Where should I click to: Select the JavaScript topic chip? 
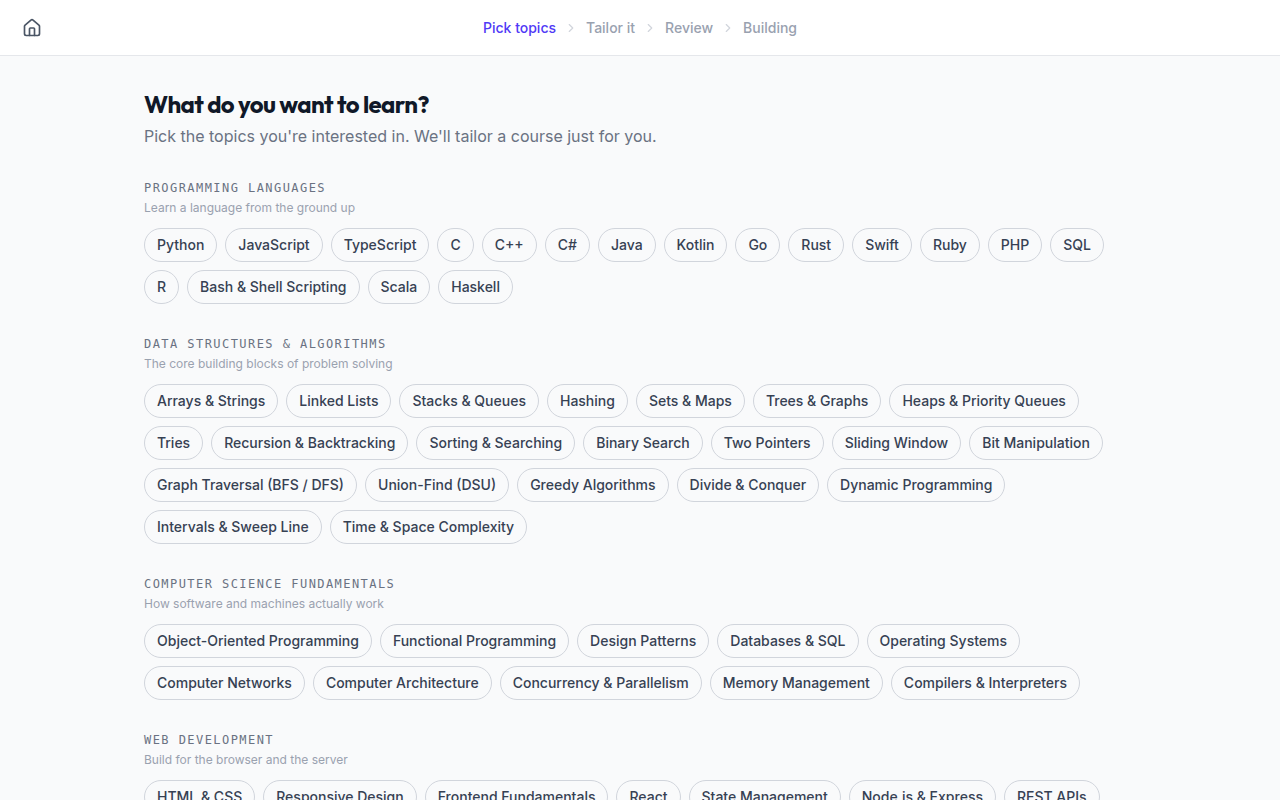pos(274,245)
